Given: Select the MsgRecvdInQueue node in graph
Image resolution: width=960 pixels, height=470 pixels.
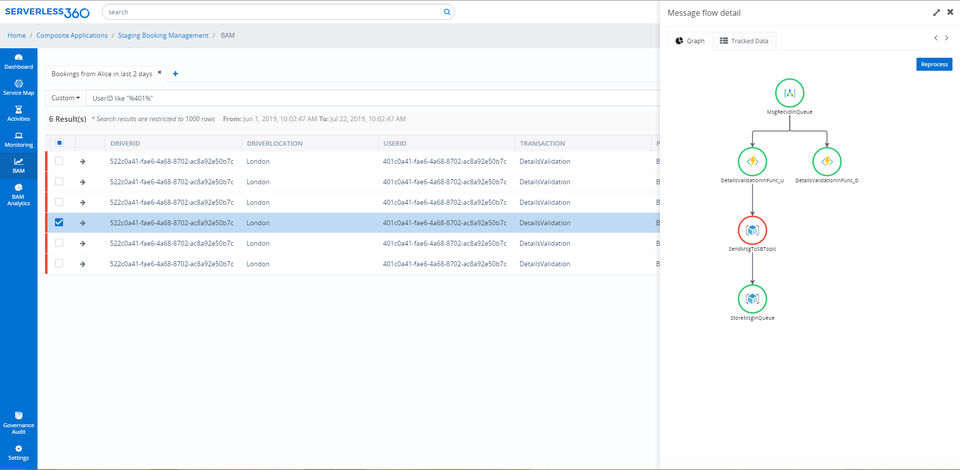Looking at the screenshot, I should (789, 94).
